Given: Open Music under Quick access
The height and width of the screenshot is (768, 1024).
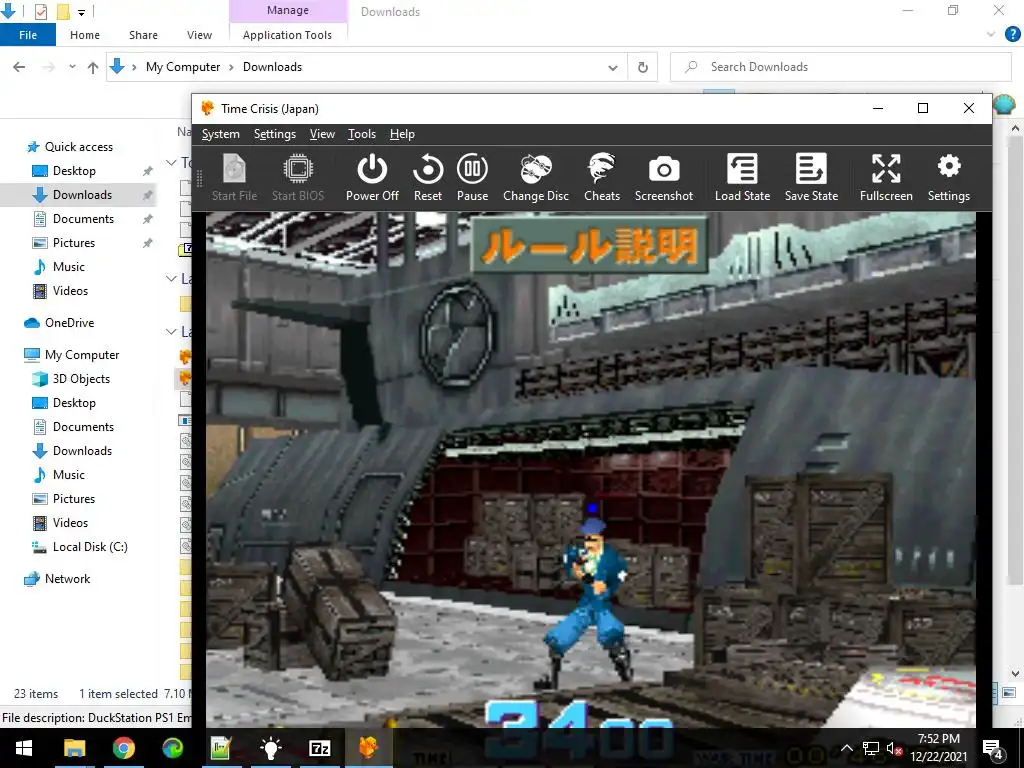Looking at the screenshot, I should [69, 266].
